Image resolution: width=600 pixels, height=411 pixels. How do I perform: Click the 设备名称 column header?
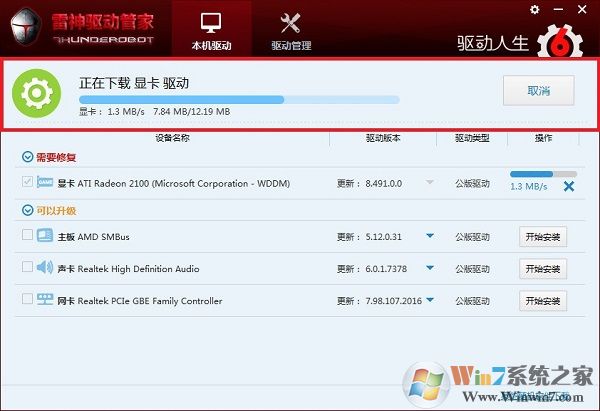172,138
